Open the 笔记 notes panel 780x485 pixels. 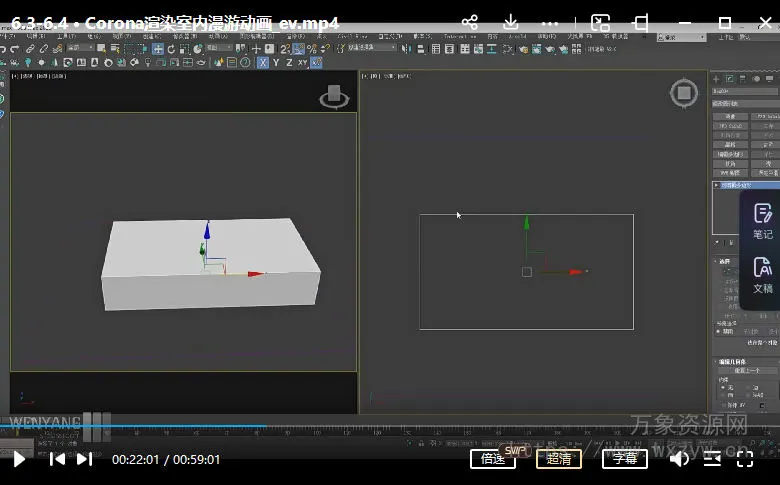tap(762, 220)
